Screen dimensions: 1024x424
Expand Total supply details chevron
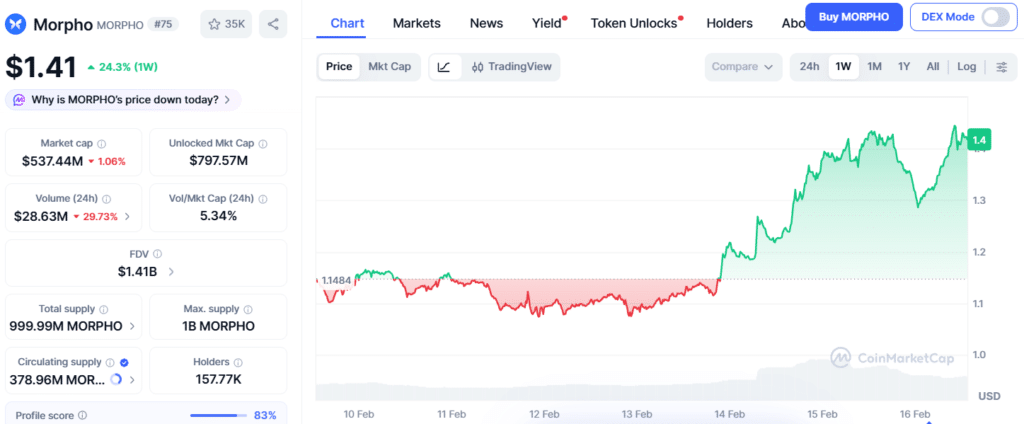(132, 326)
